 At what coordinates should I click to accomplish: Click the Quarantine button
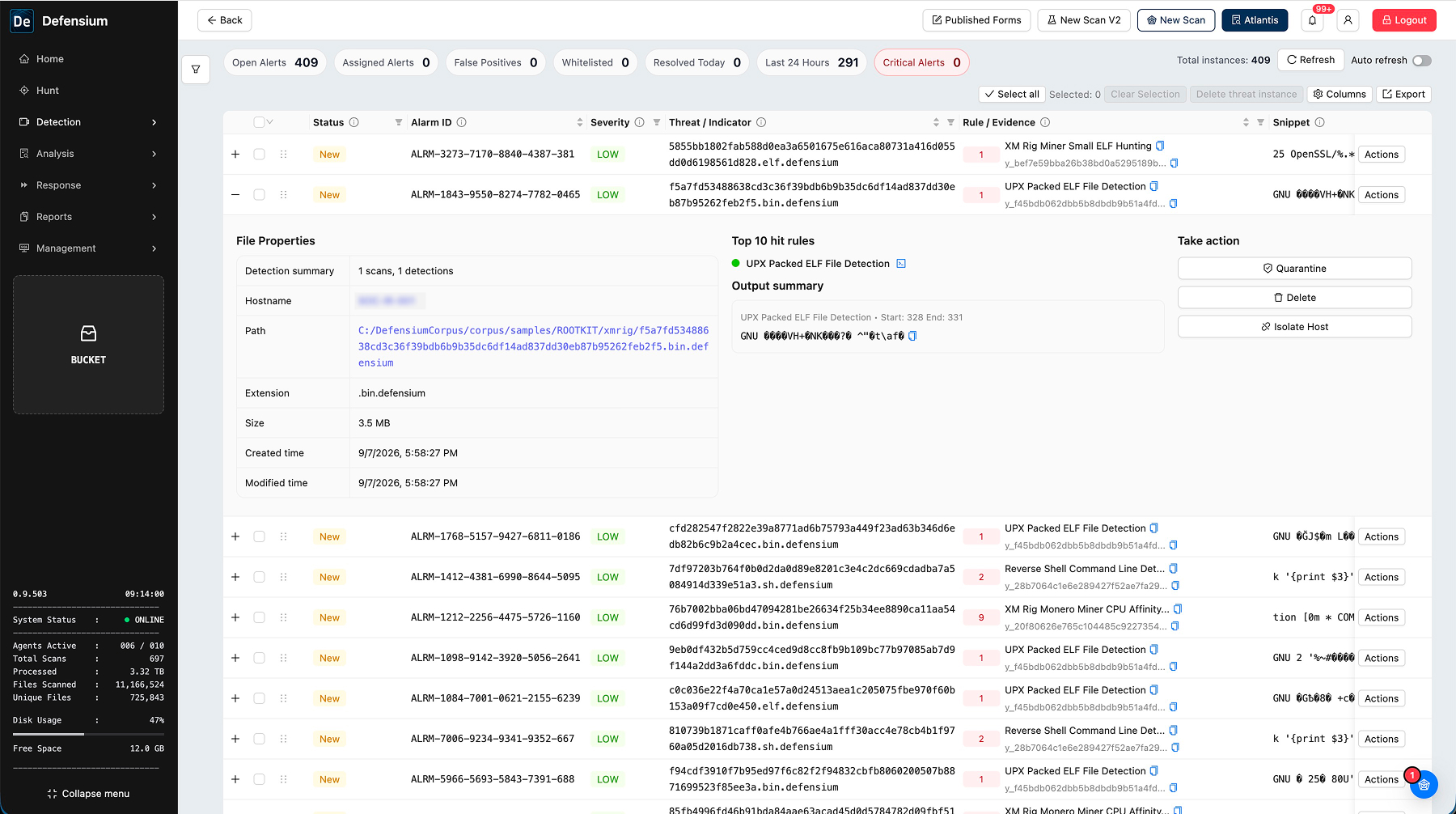click(1294, 269)
